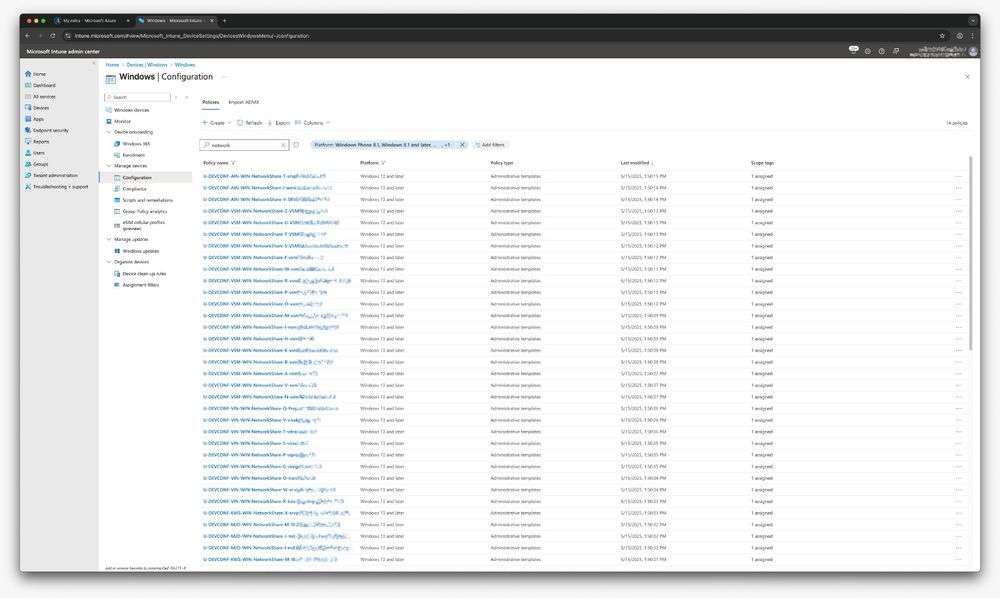Screen dimensions: 1000x598
Task: Collapse the Manage updates section
Action: (108, 239)
